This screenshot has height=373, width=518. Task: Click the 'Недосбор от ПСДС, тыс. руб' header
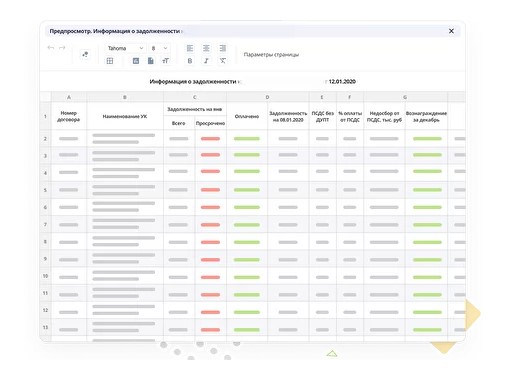[384, 116]
